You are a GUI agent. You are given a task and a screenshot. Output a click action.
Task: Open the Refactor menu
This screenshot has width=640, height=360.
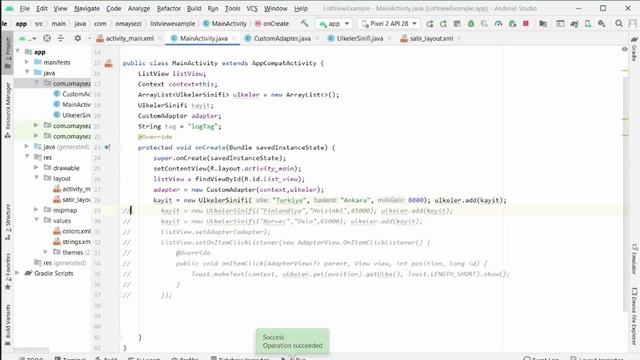(x=169, y=8)
